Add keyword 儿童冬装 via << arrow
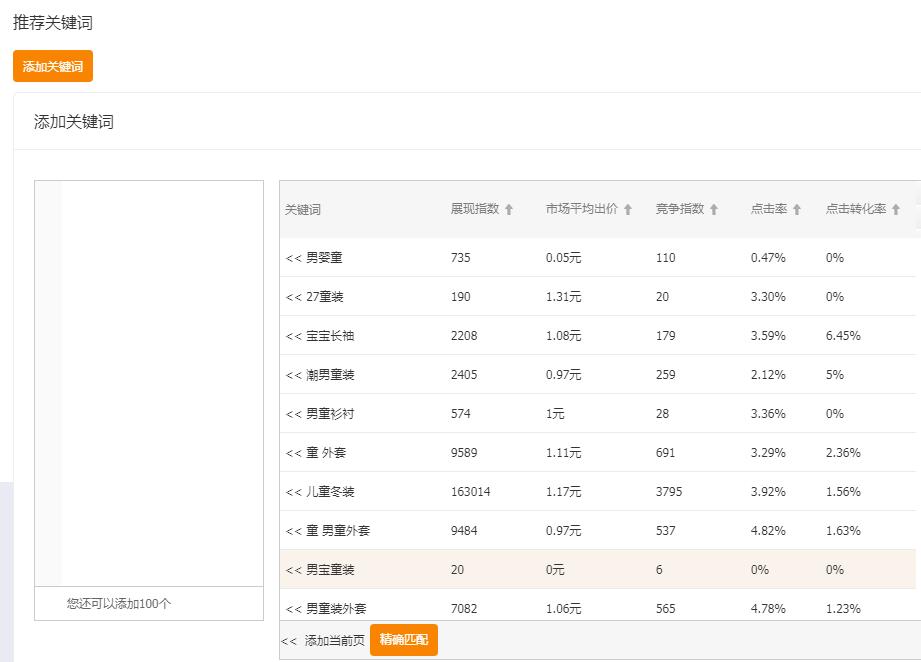The width and height of the screenshot is (921, 662). coord(293,492)
